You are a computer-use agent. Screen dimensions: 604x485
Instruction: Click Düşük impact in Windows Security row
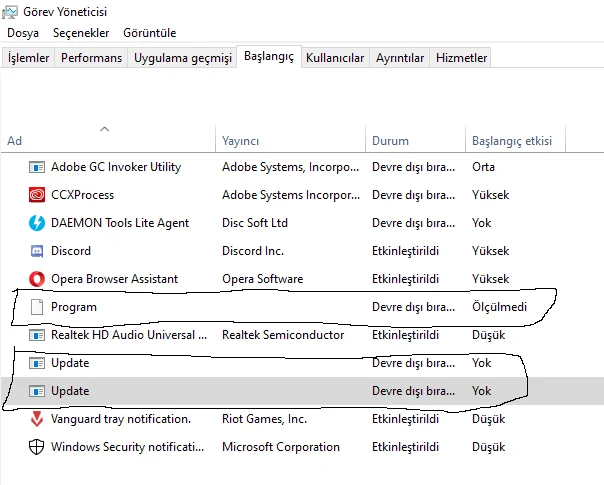tap(488, 447)
